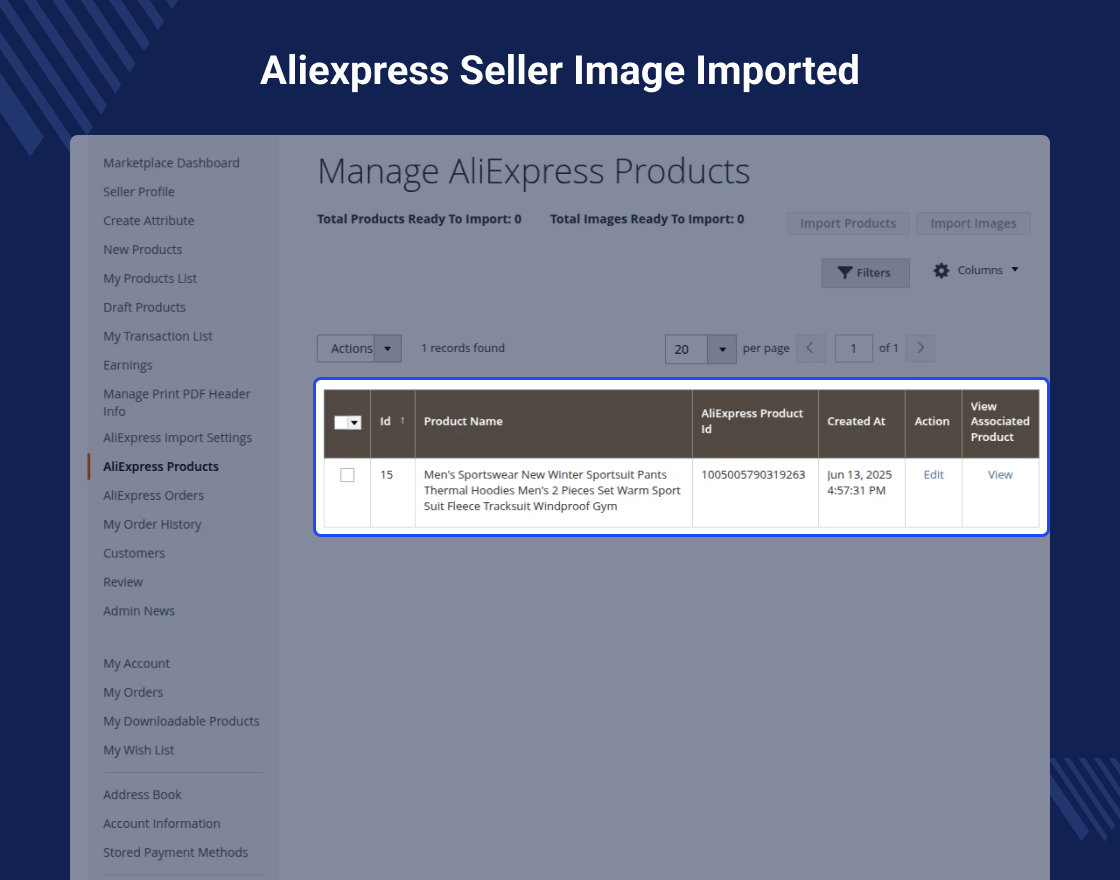
Task: Go to next page arrow
Action: 920,348
